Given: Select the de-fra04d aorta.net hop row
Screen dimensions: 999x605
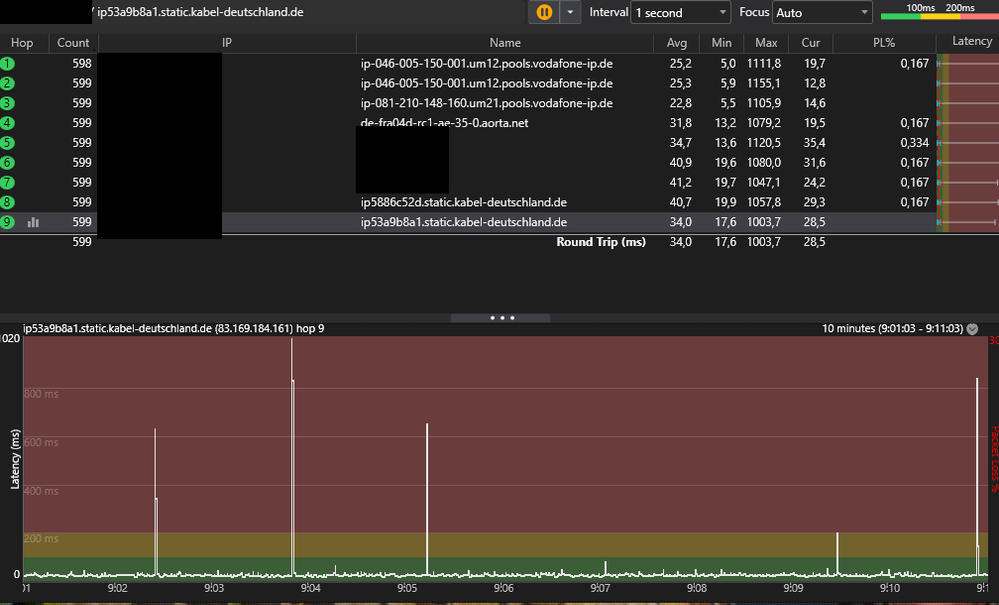Looking at the screenshot, I should pyautogui.click(x=444, y=123).
